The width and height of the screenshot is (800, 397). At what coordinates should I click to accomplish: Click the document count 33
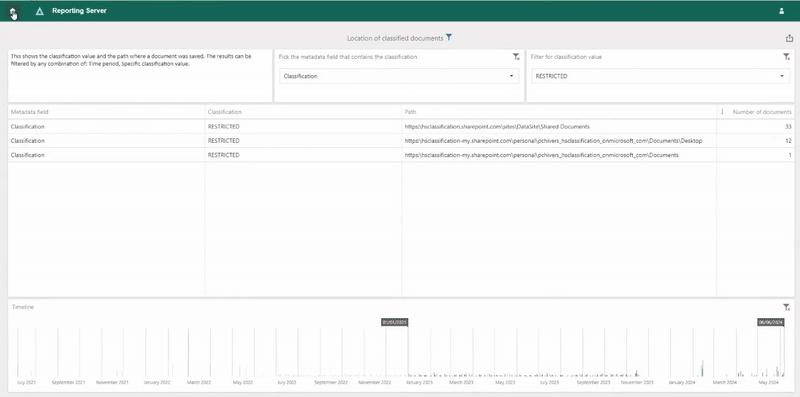[788, 127]
